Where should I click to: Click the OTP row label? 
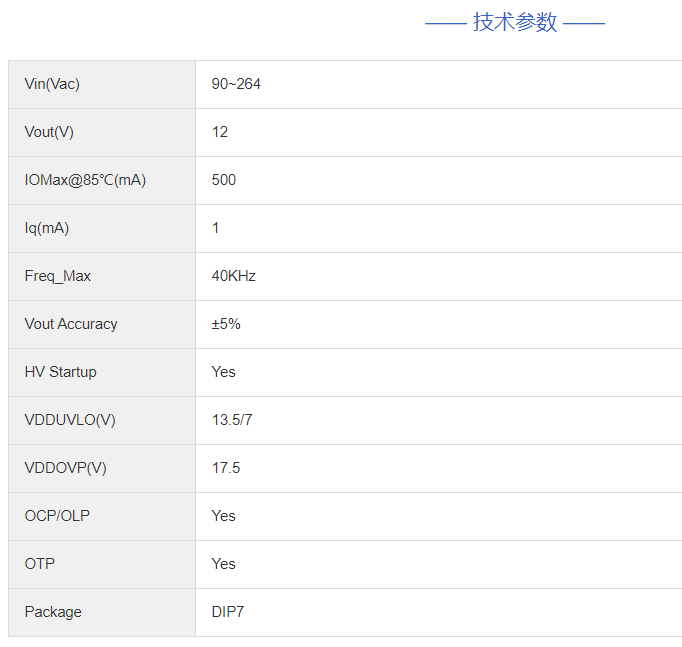click(x=40, y=564)
